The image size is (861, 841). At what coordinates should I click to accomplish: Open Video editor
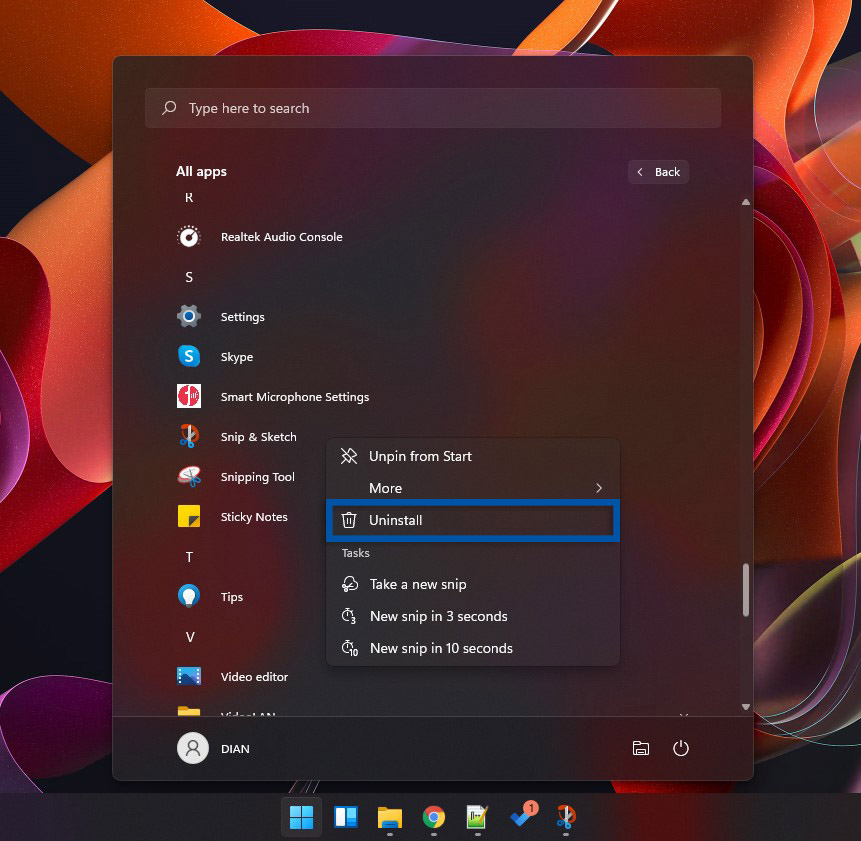[x=253, y=676]
